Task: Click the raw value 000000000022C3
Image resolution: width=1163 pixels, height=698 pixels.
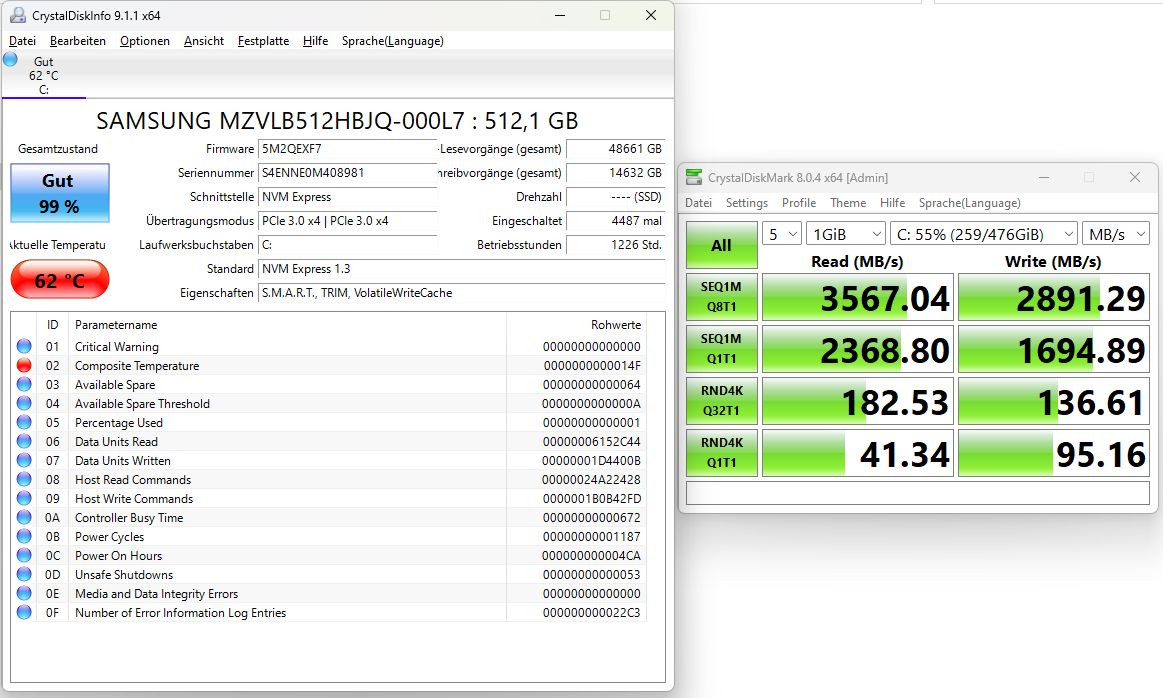Action: (592, 613)
